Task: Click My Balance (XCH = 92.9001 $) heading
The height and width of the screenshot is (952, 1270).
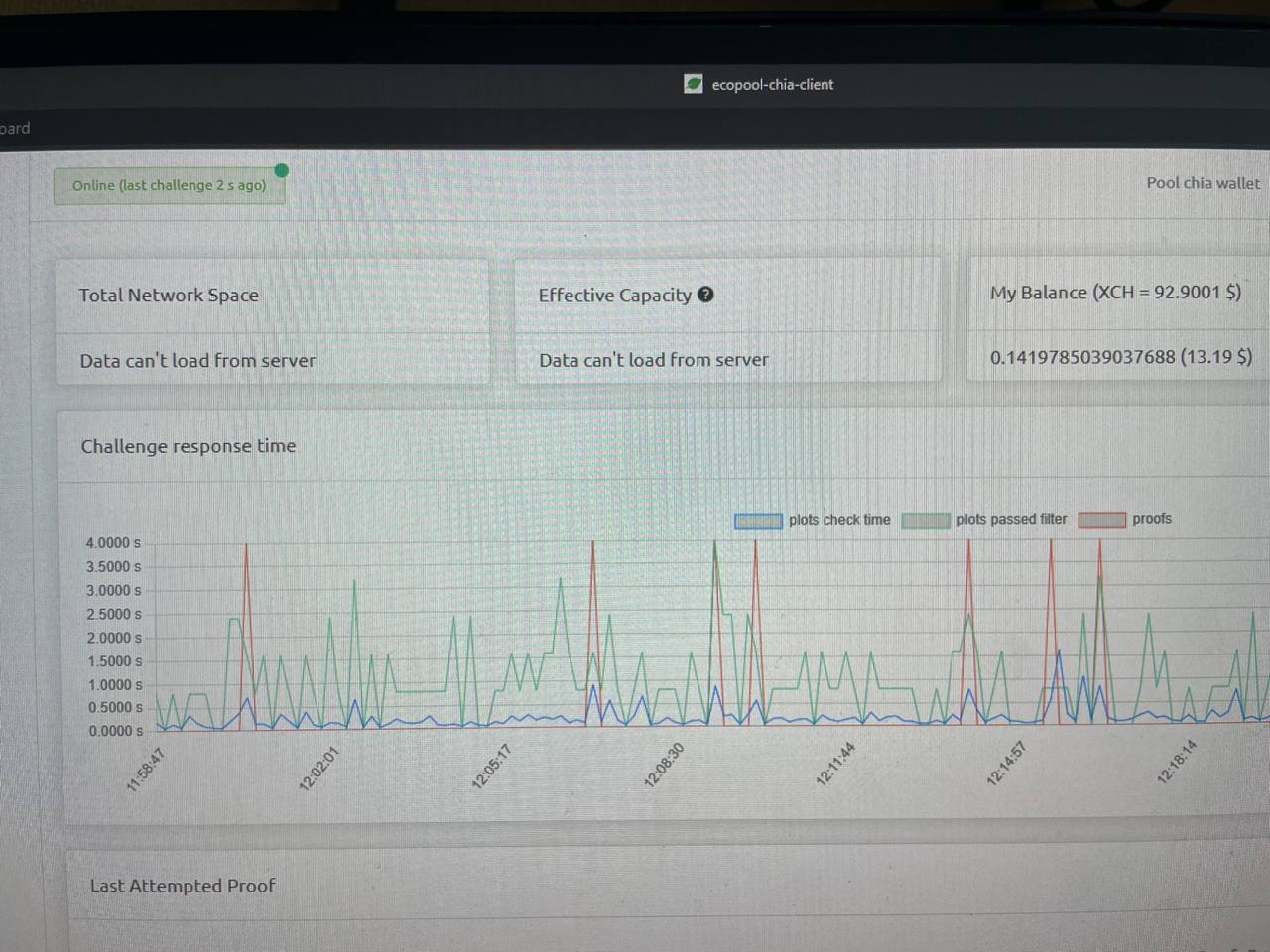Action: [x=1115, y=293]
